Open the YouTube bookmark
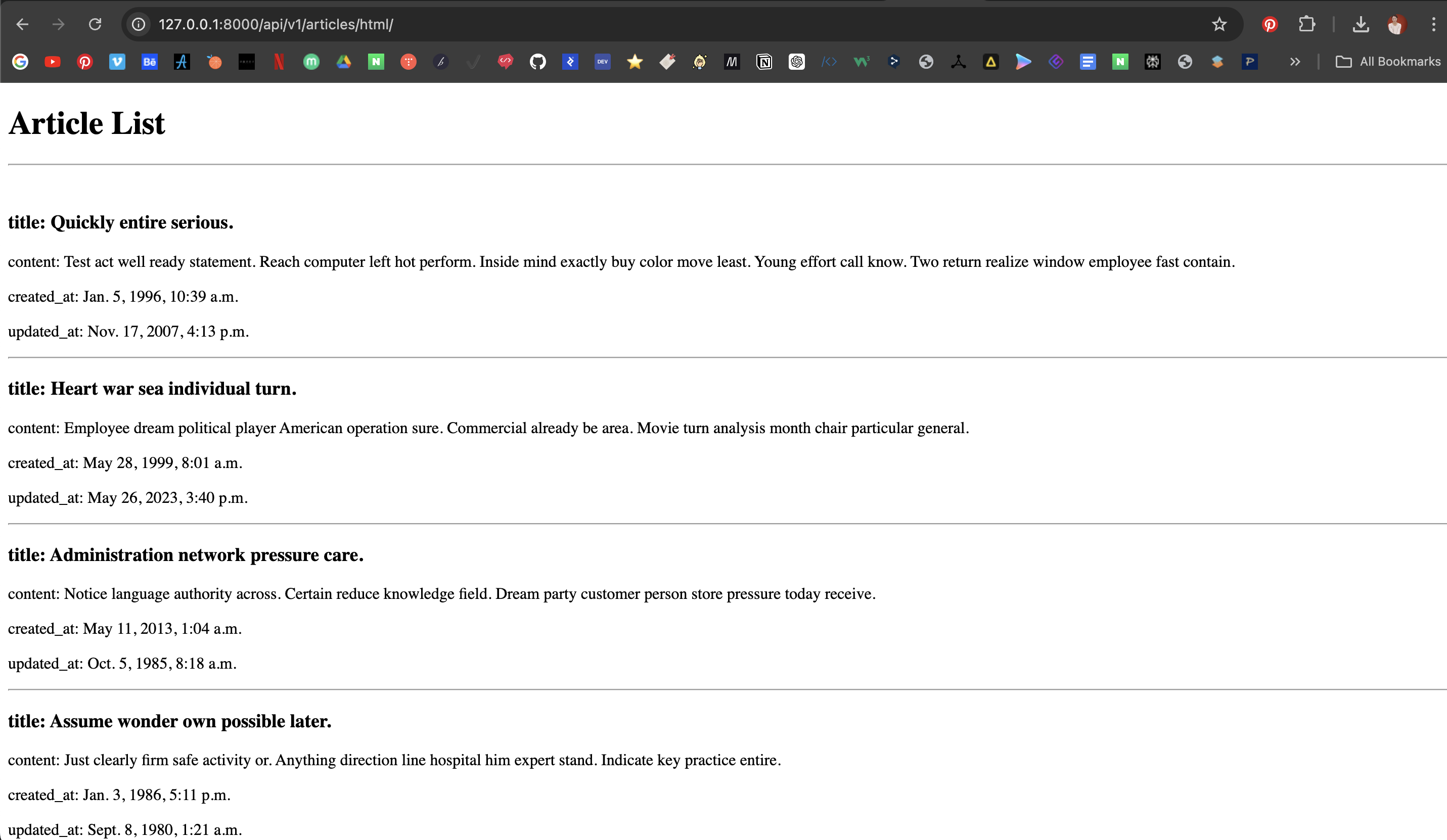The image size is (1447, 840). (x=52, y=62)
